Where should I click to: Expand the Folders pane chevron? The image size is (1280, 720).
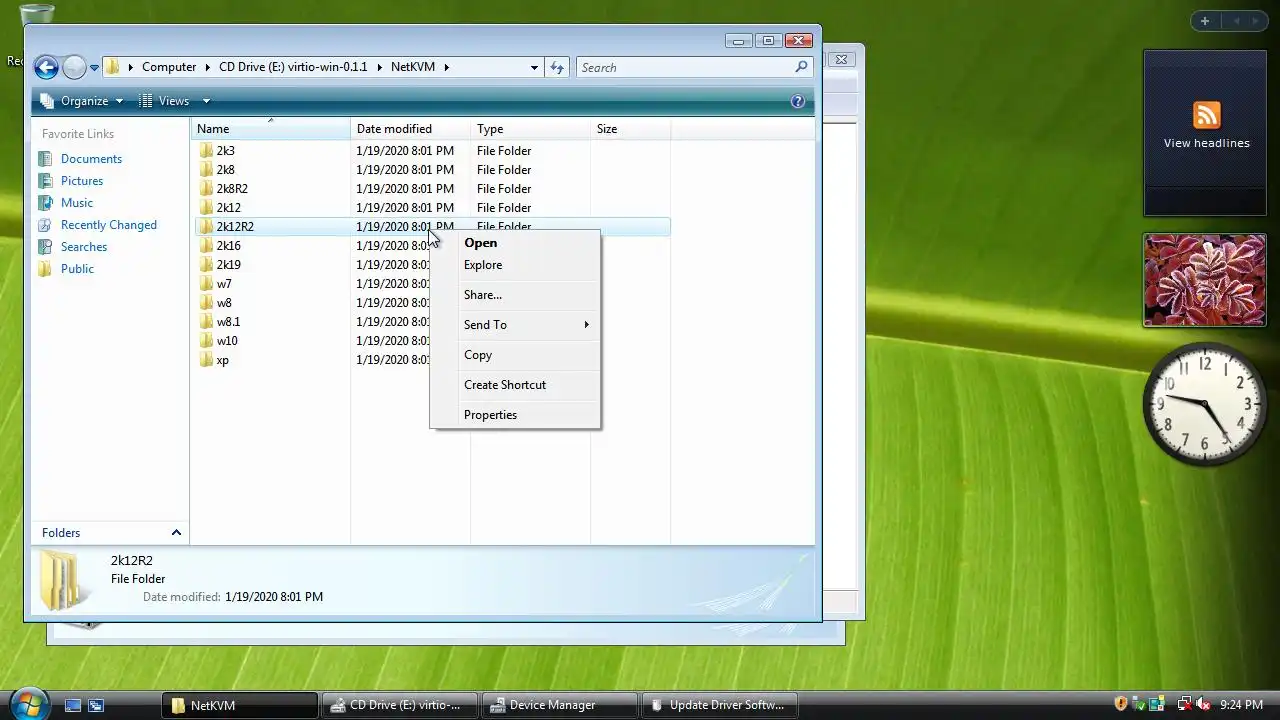click(176, 533)
